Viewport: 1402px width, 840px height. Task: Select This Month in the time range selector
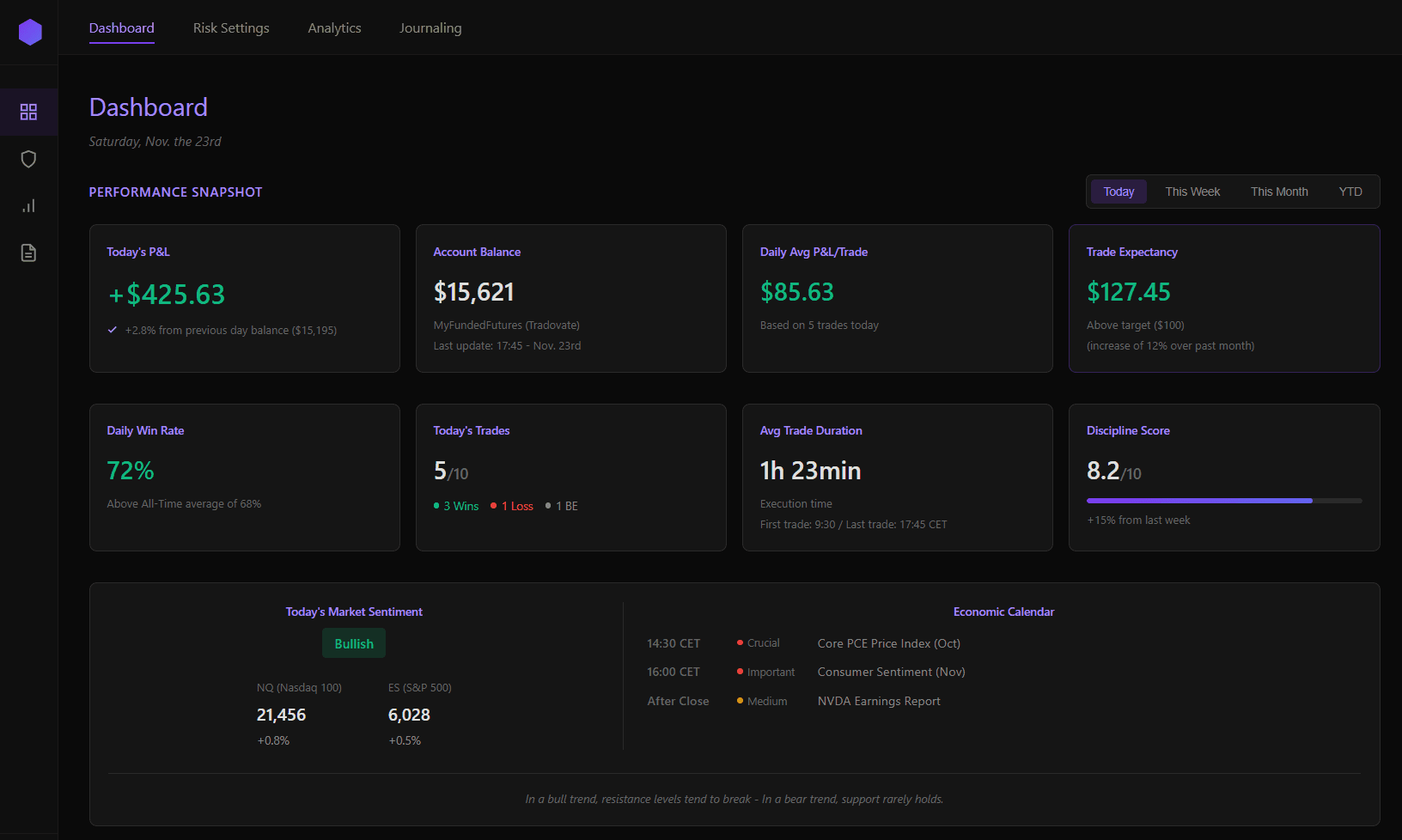coord(1279,192)
